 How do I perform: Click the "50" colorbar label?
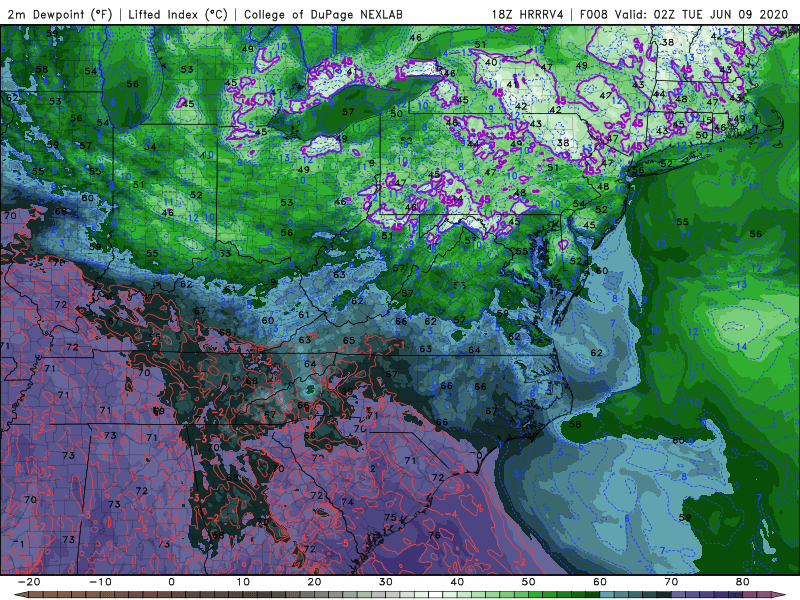tap(529, 582)
